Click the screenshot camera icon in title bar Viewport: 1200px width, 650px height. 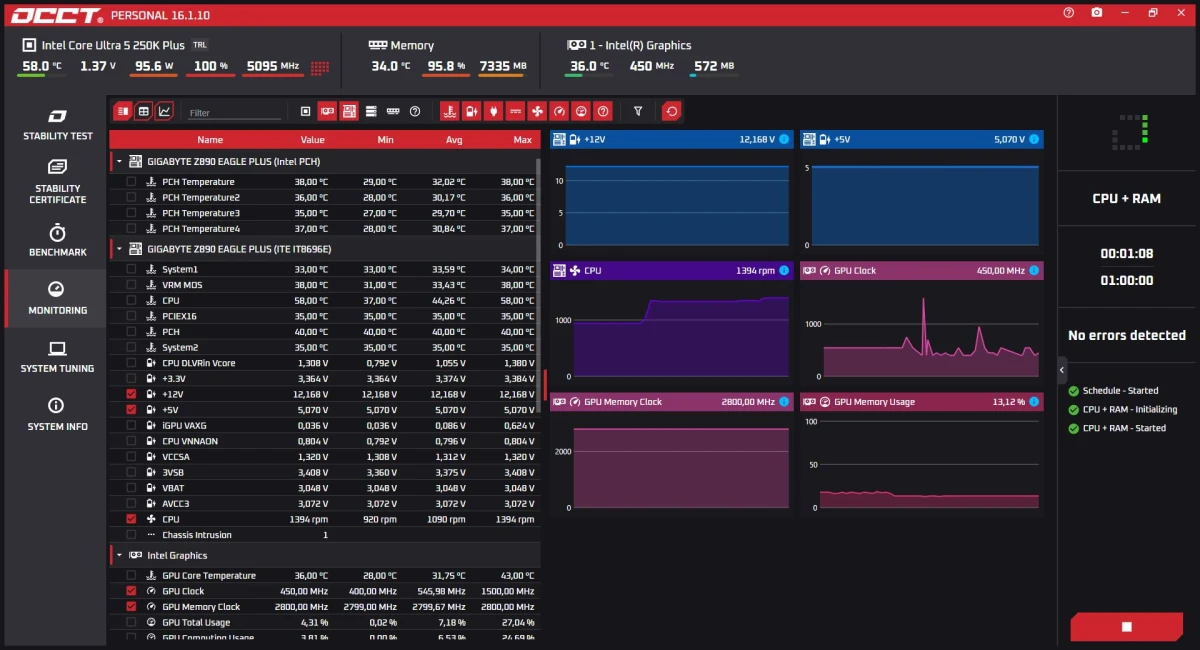click(x=1097, y=12)
